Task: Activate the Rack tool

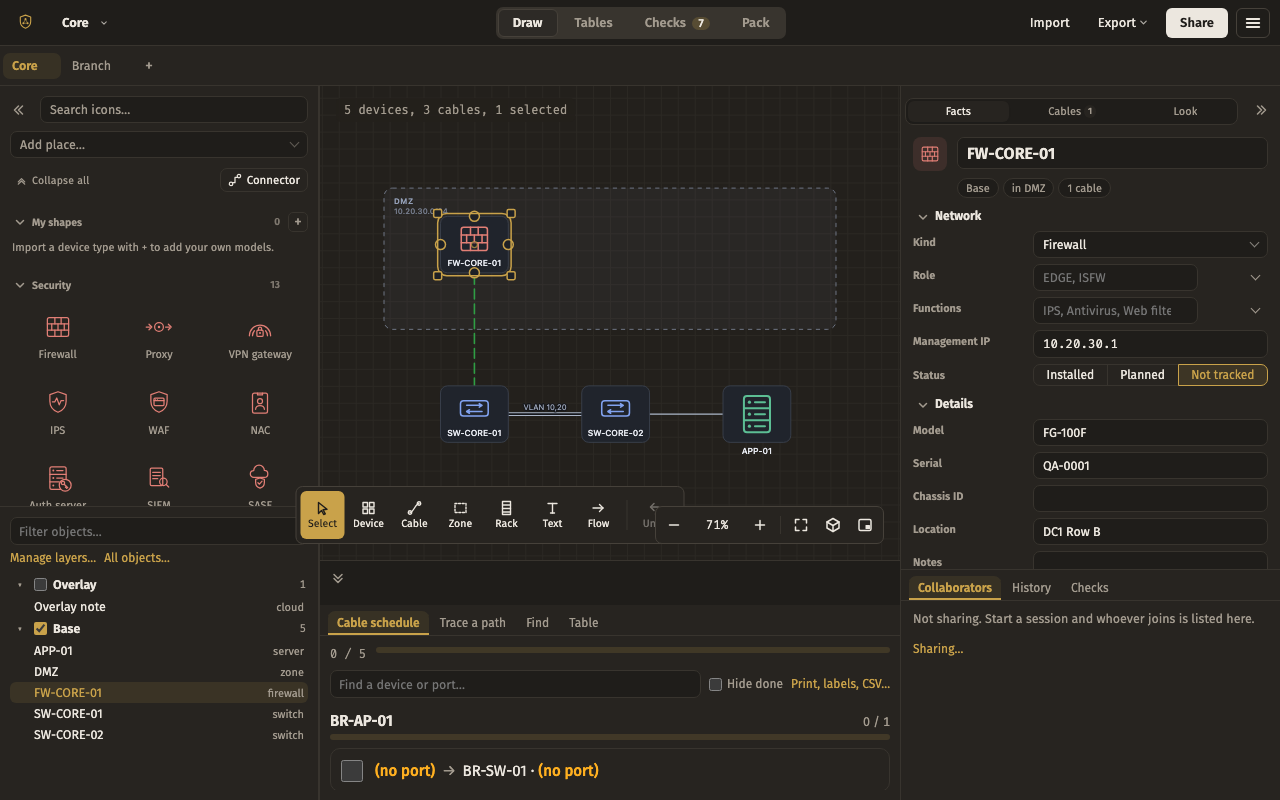Action: tap(506, 515)
